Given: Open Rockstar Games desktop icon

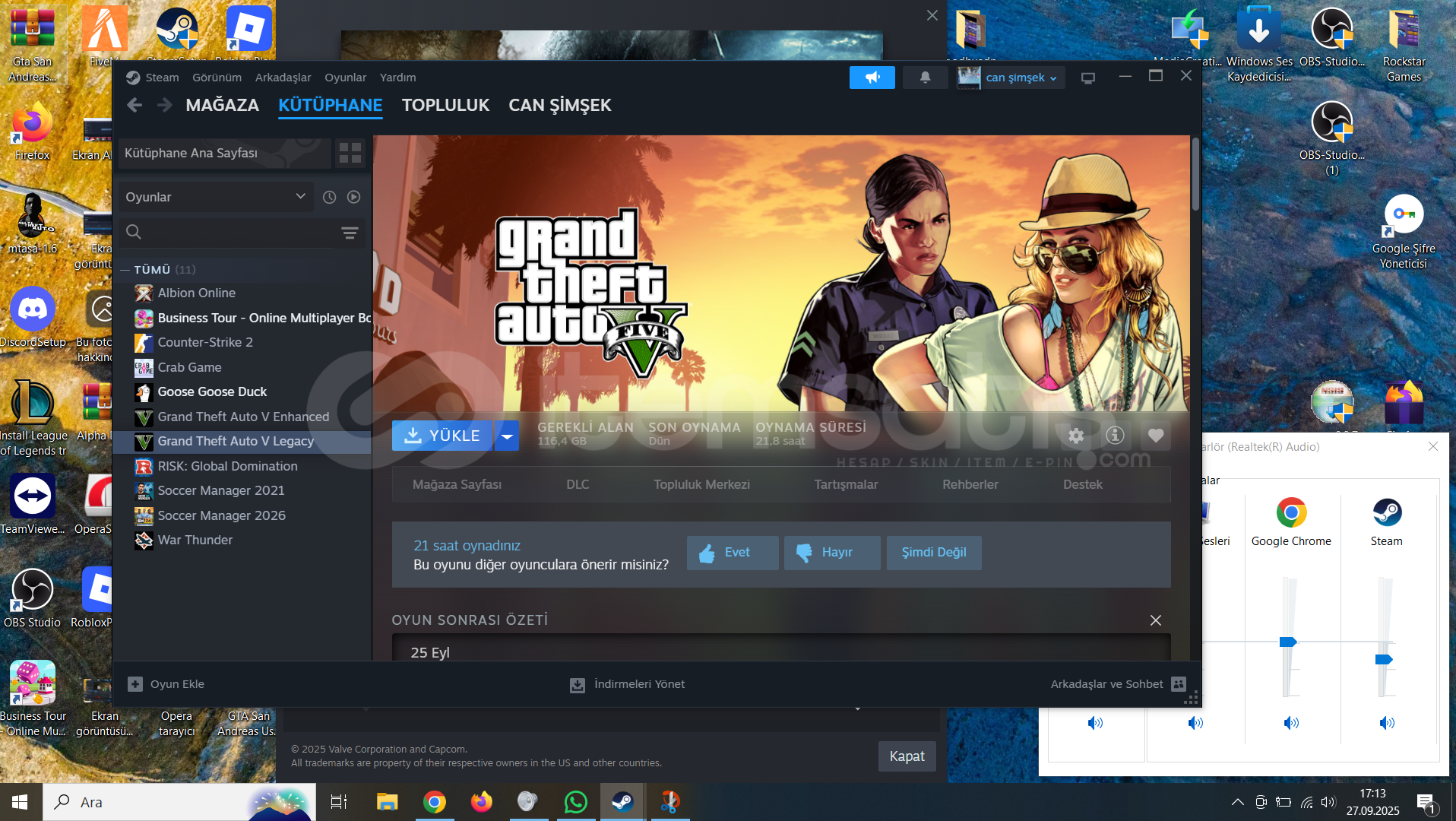Looking at the screenshot, I should [x=1404, y=46].
